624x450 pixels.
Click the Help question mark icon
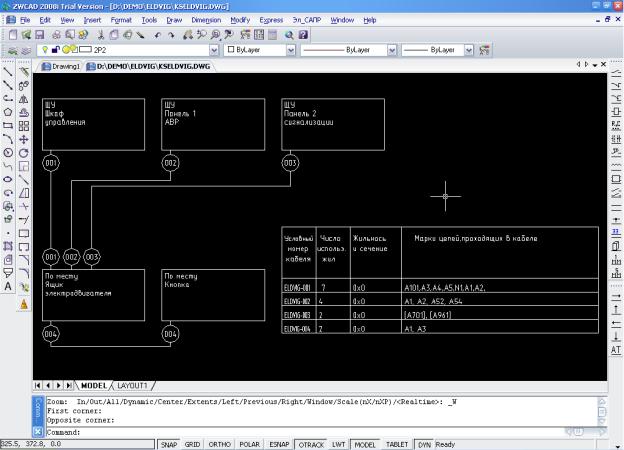point(303,34)
